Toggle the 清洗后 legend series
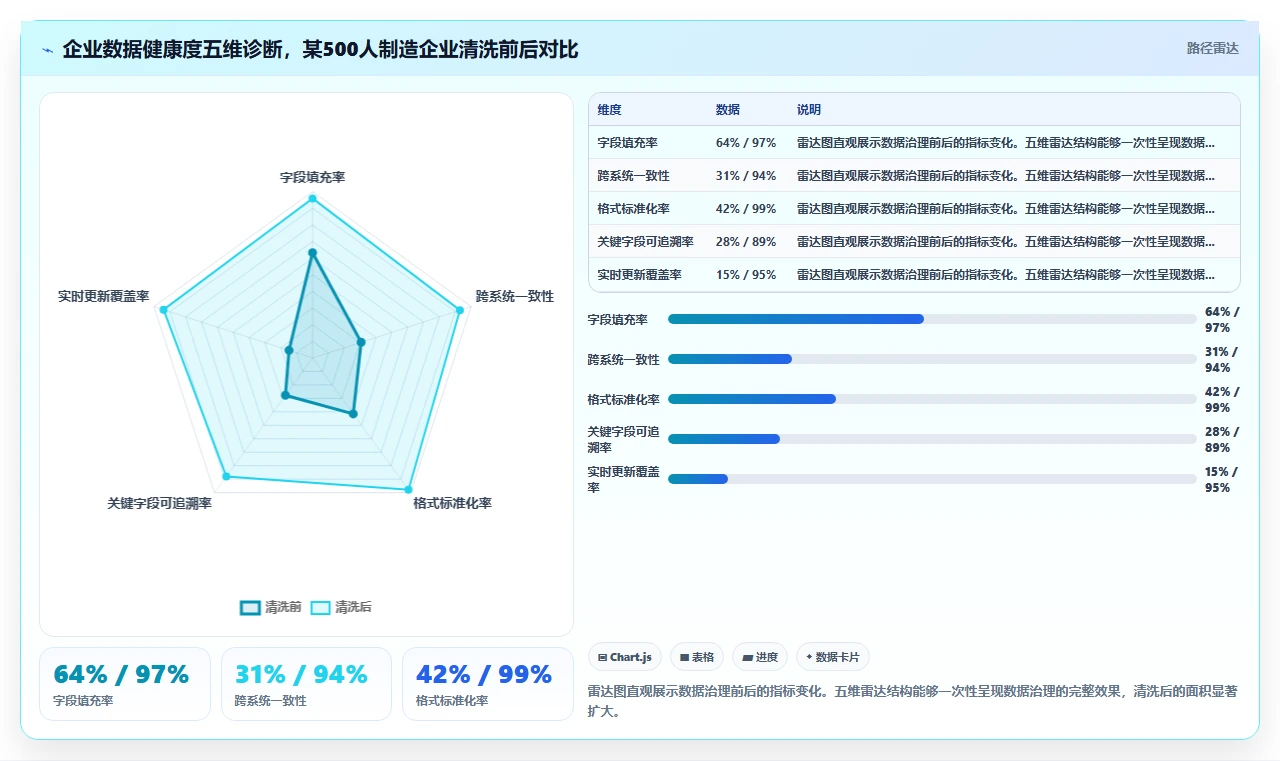Image resolution: width=1280 pixels, height=761 pixels. pyautogui.click(x=341, y=607)
